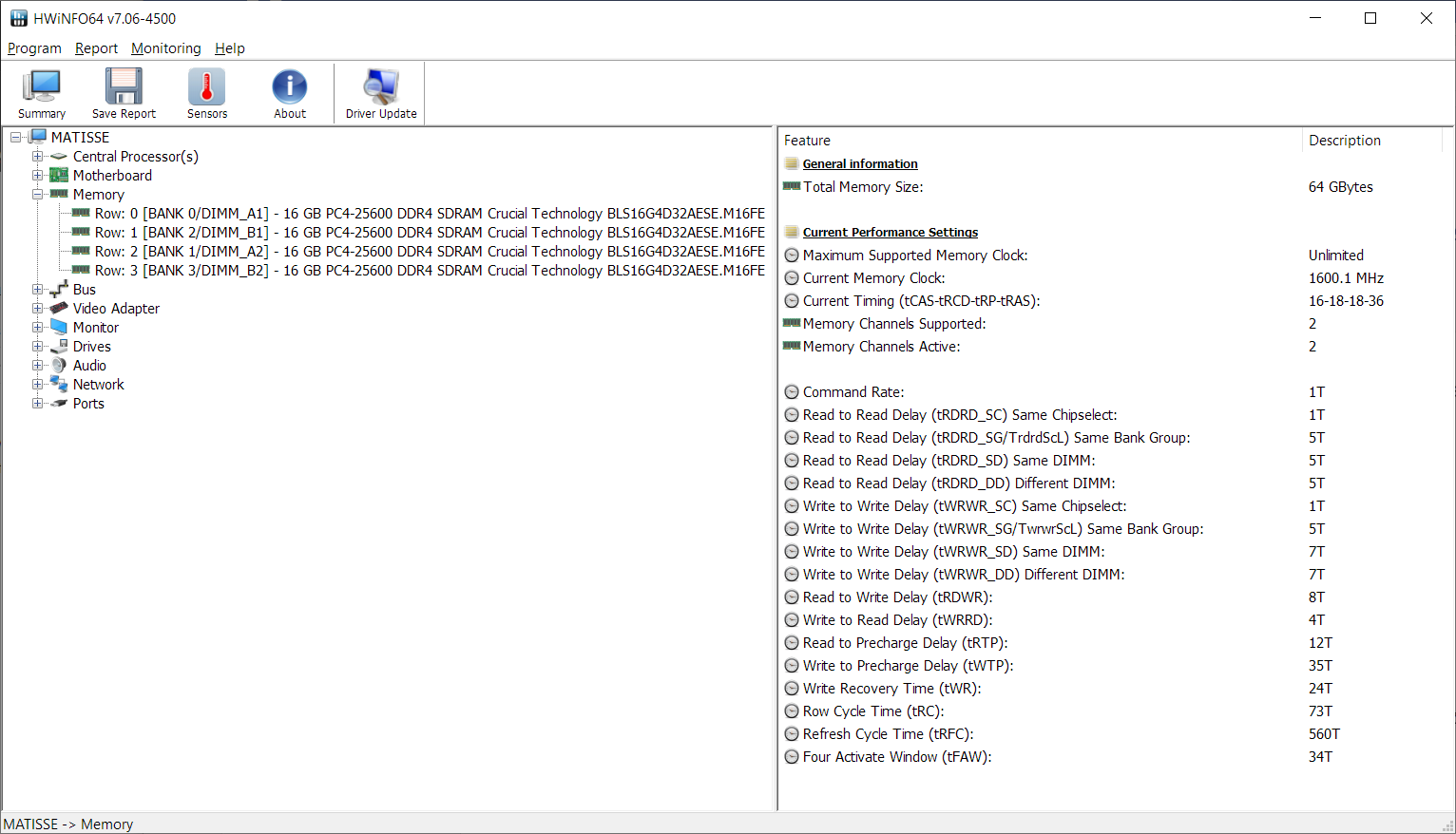Screen dimensions: 1456x834
Task: Expand the Drives node
Action: point(37,346)
